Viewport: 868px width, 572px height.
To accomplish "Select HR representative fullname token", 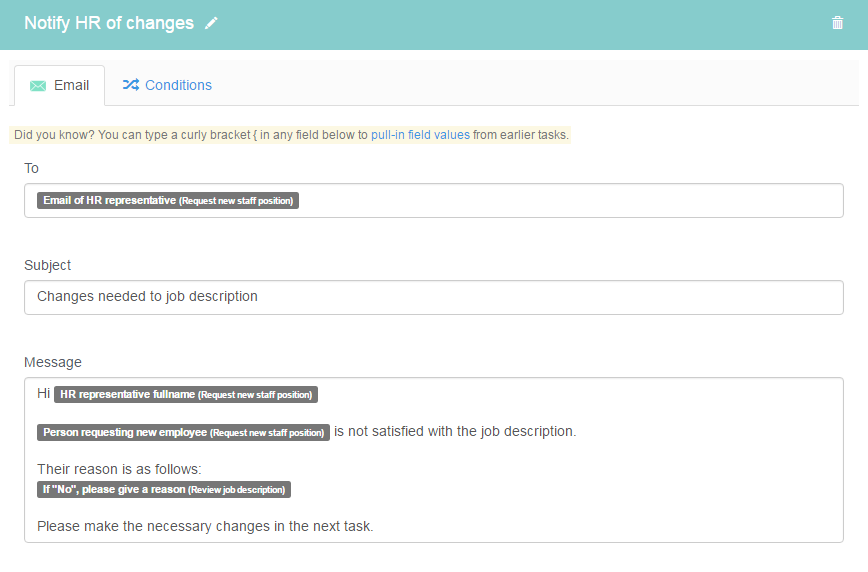I will click(186, 394).
